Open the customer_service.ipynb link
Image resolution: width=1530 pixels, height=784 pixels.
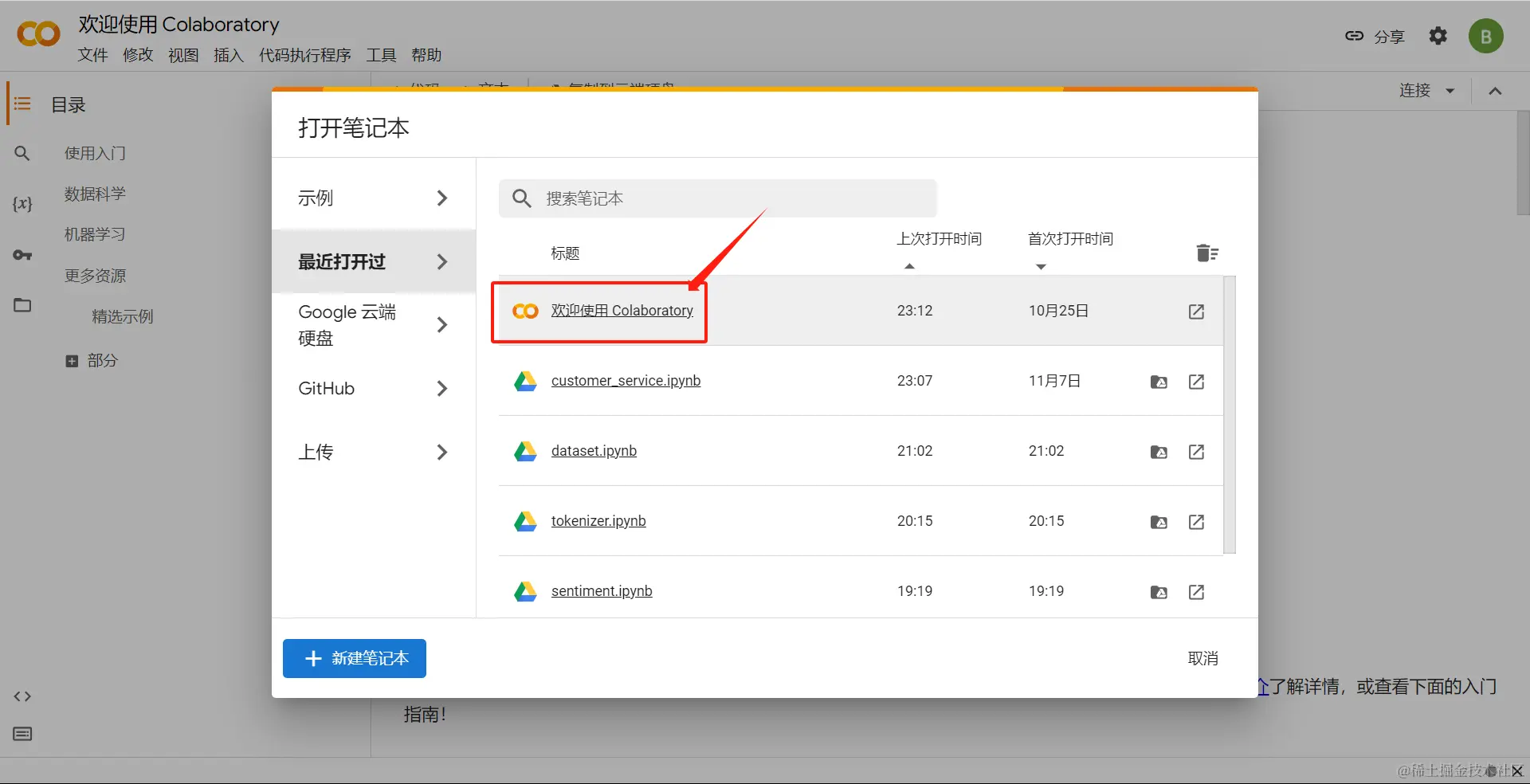626,381
